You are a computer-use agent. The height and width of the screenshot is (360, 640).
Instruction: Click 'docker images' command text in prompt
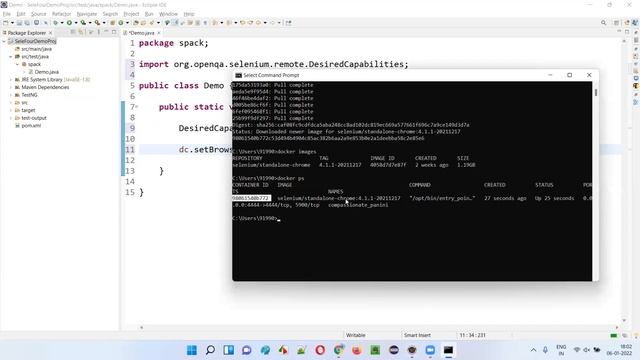[x=296, y=151]
